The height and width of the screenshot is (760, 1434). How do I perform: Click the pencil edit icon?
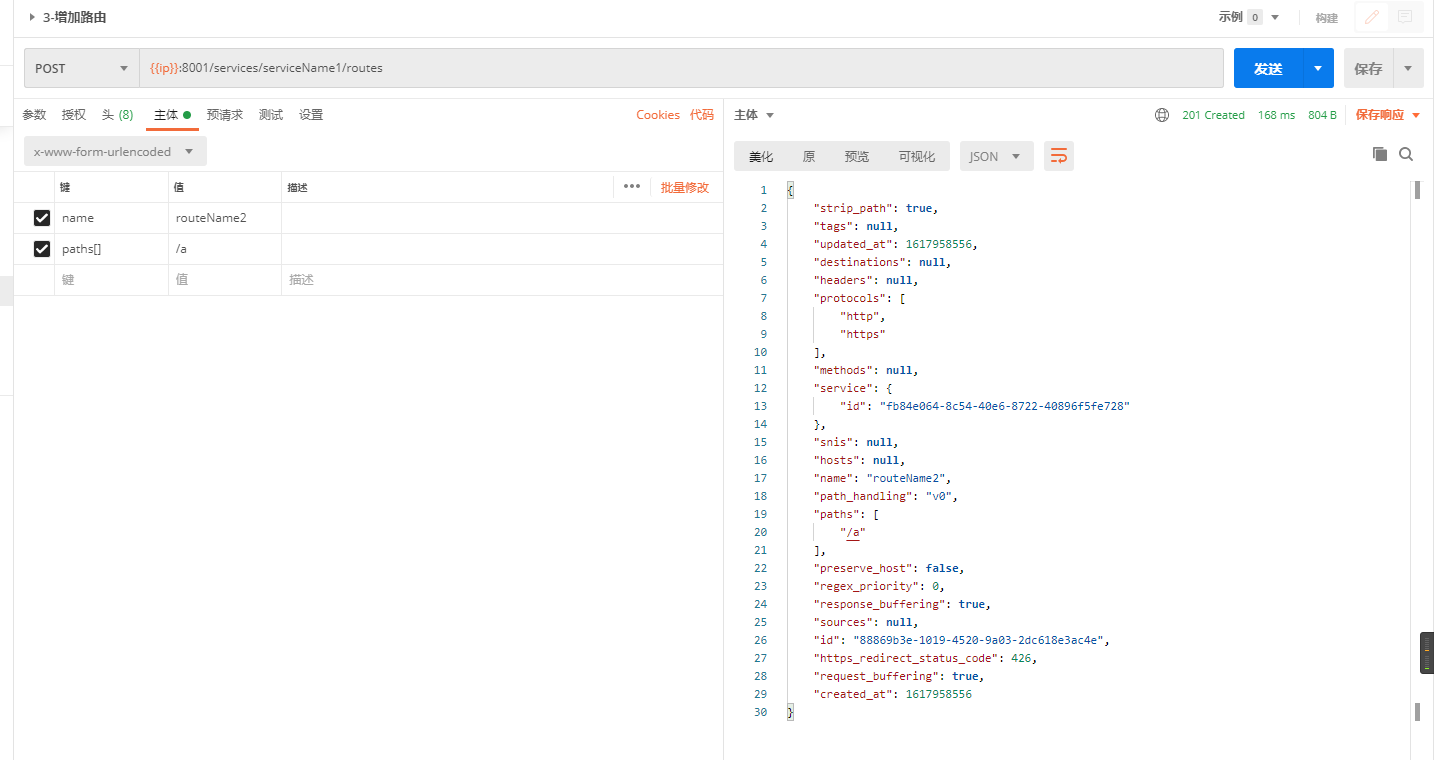click(x=1372, y=17)
